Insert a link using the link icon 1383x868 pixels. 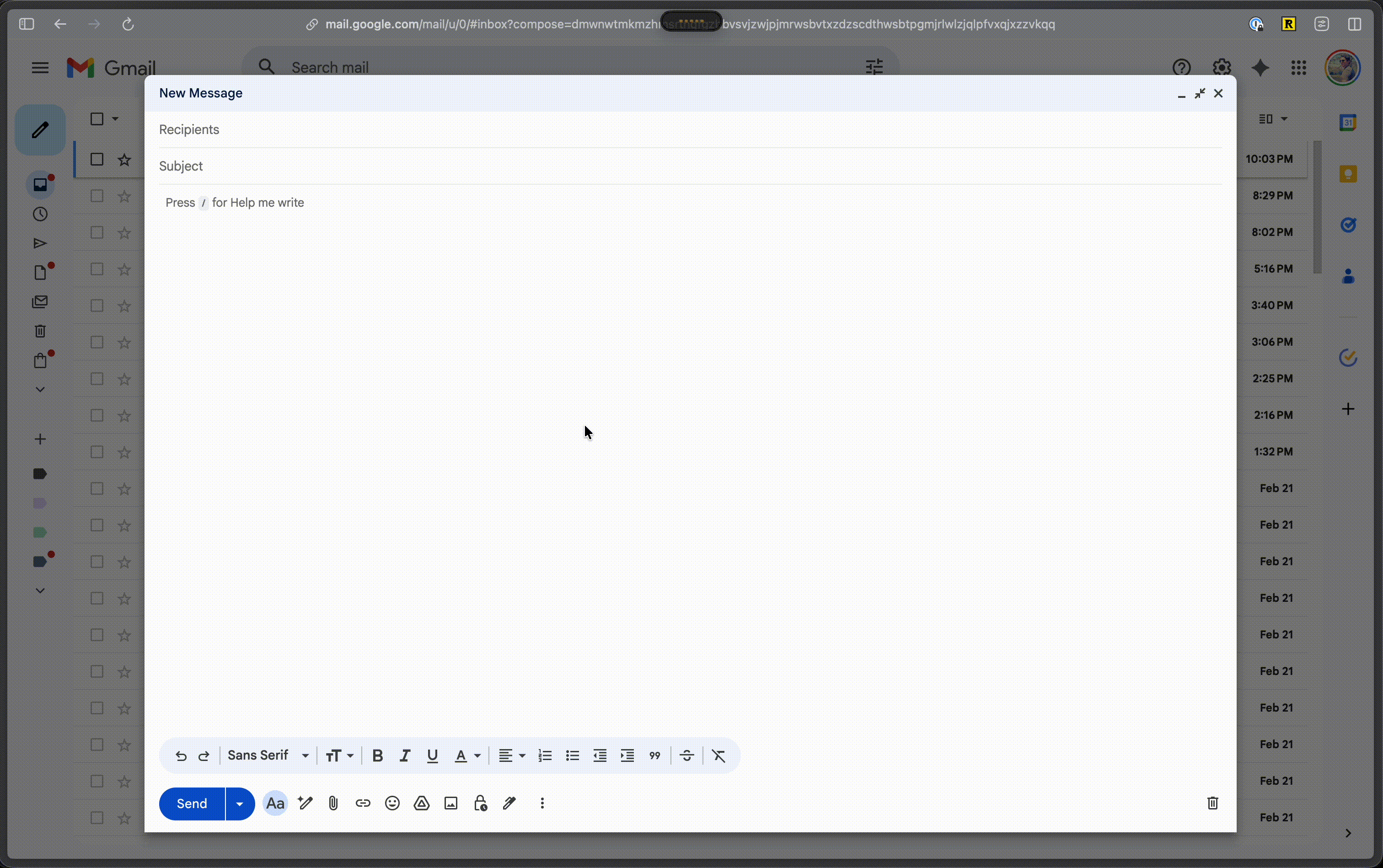coord(363,803)
